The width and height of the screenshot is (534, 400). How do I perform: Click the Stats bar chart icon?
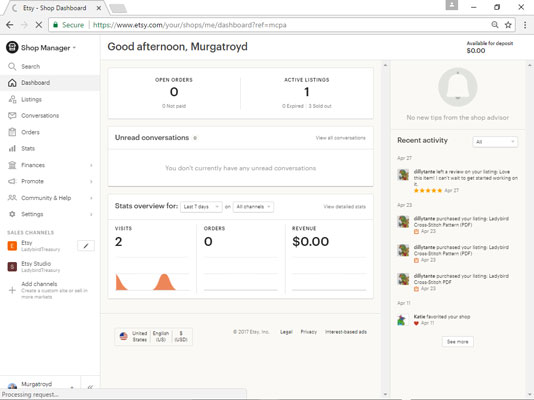click(x=12, y=148)
